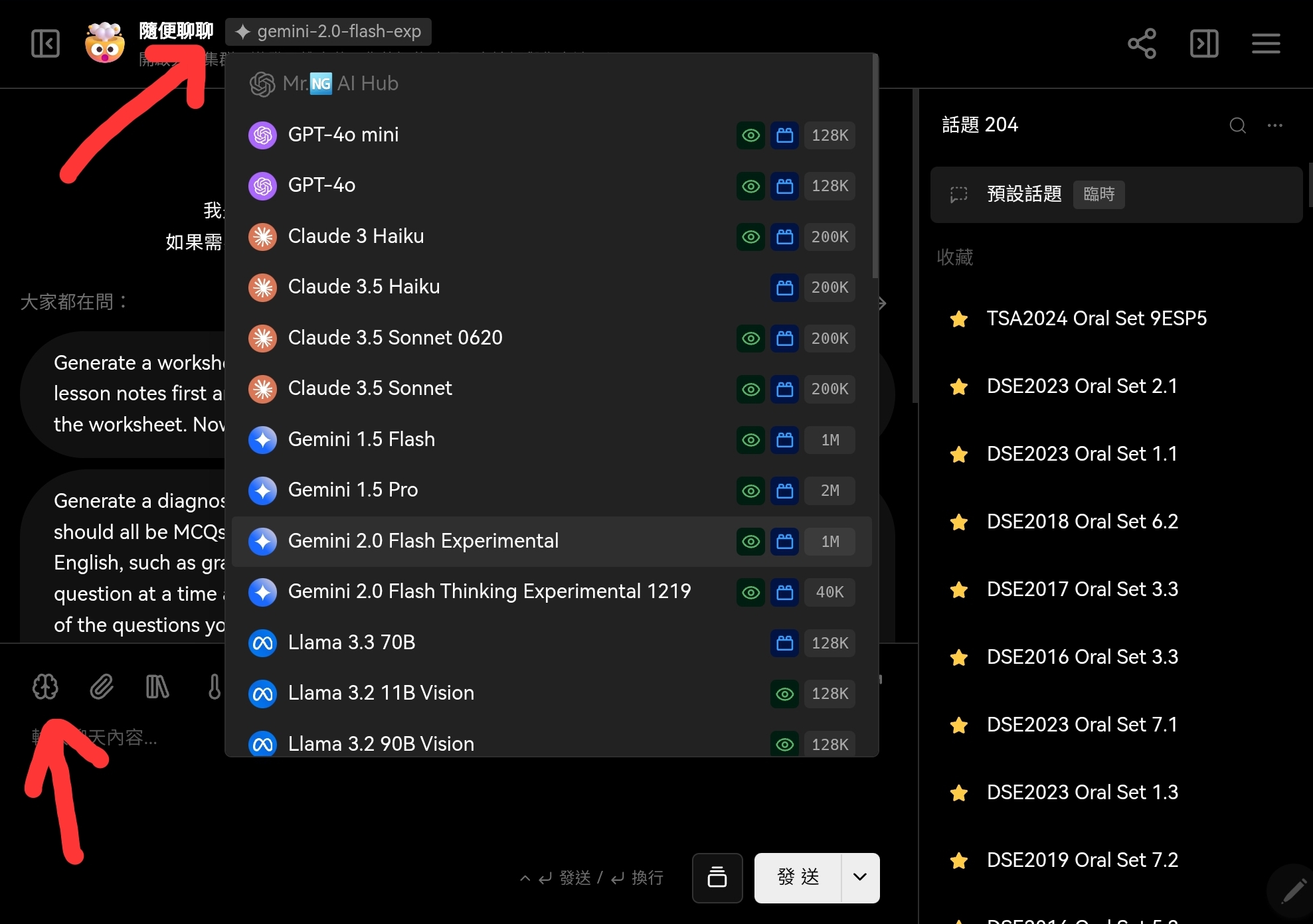The height and width of the screenshot is (924, 1313).
Task: Select GPT-4o model
Action: click(x=551, y=186)
